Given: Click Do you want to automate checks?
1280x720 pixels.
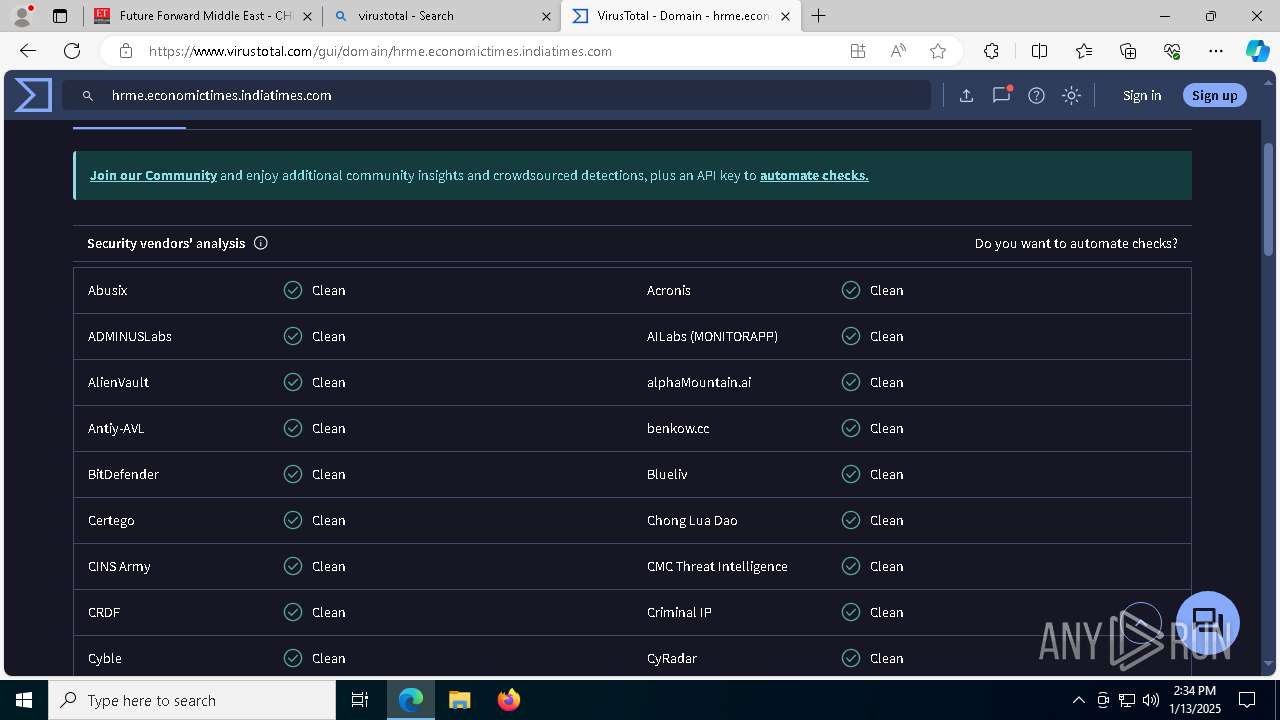Looking at the screenshot, I should click(1076, 243).
